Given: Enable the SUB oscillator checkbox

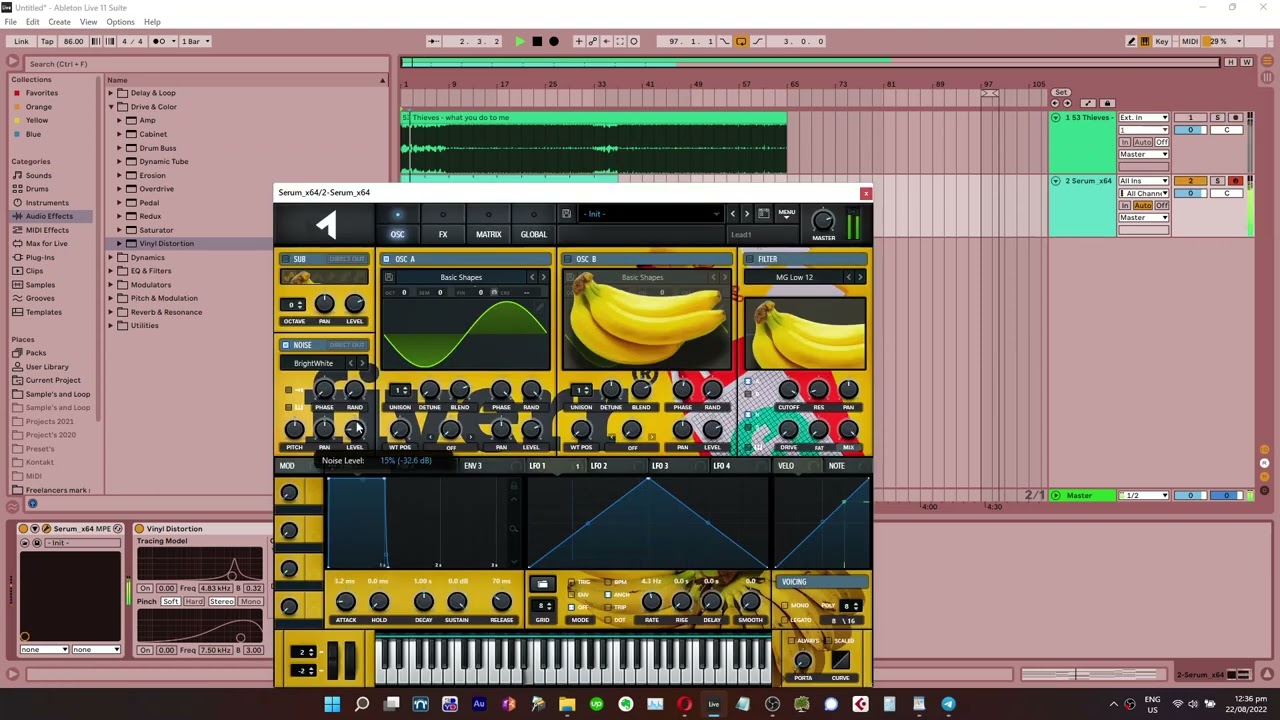Looking at the screenshot, I should pyautogui.click(x=285, y=259).
